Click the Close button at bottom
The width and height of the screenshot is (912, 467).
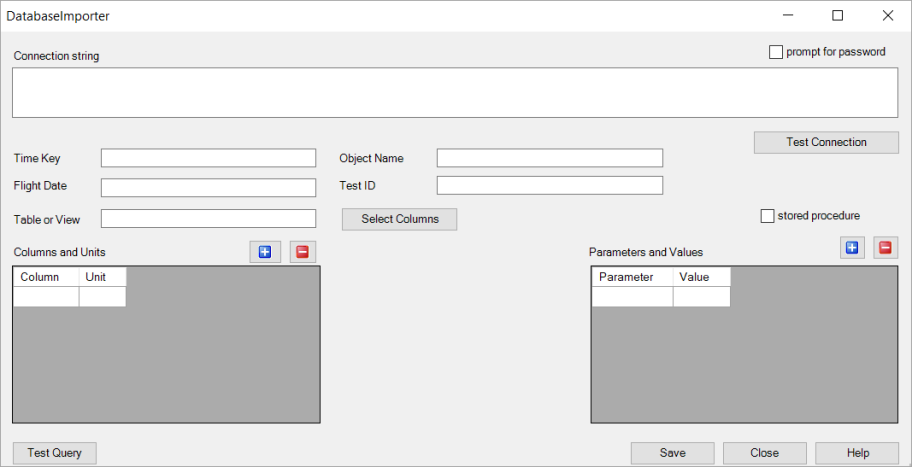tap(764, 453)
